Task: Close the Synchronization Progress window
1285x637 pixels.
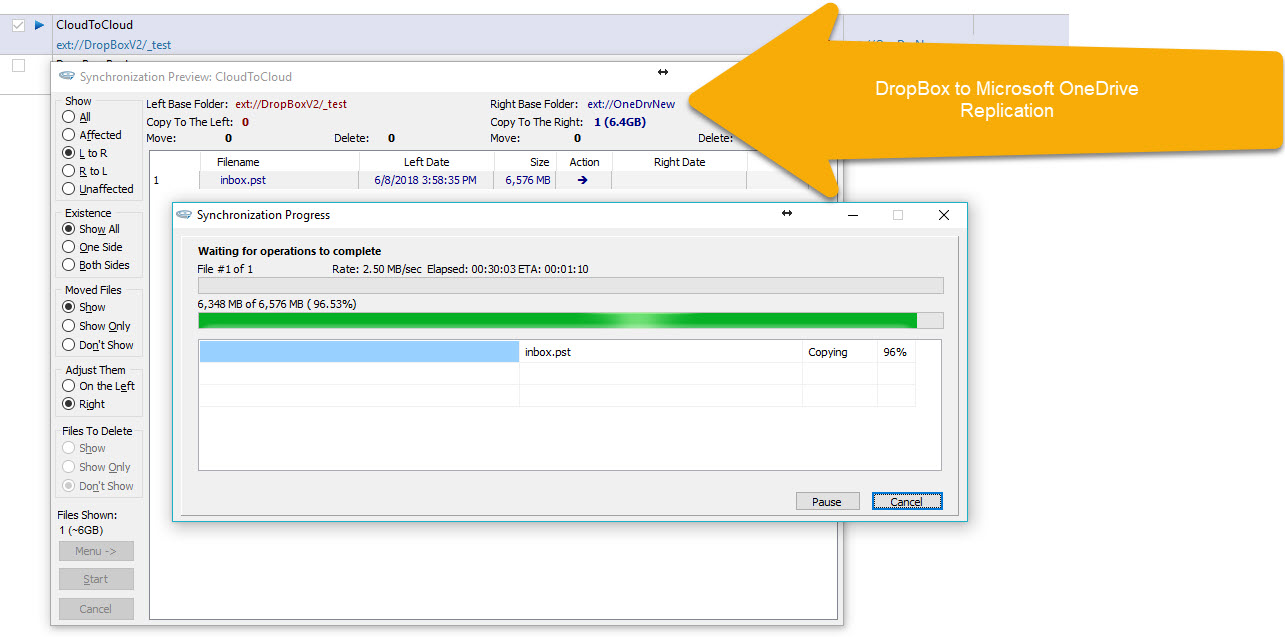Action: [943, 215]
